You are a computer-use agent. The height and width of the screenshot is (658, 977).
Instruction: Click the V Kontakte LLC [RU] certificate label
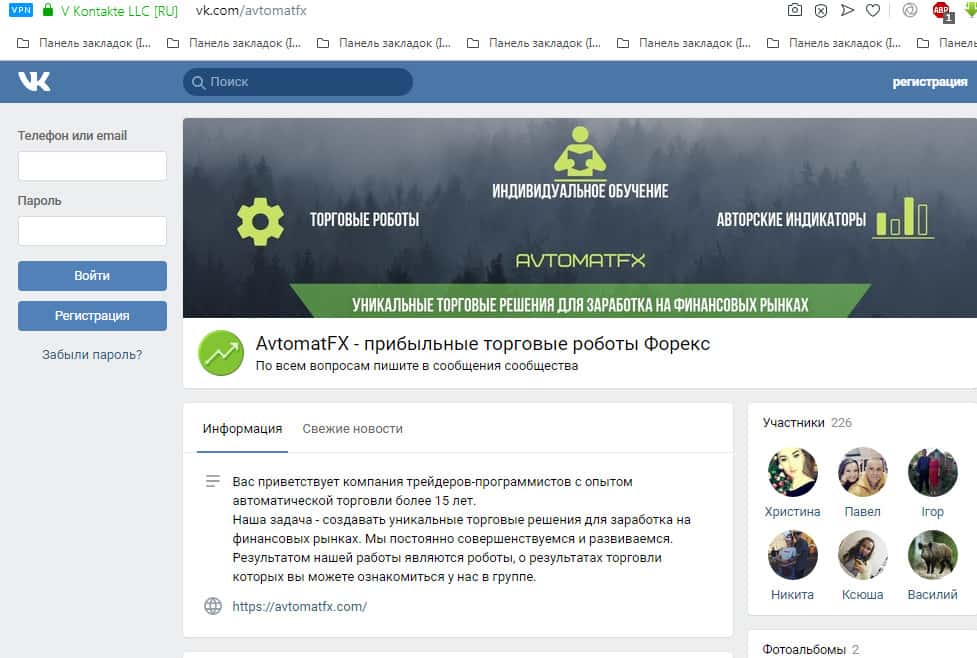(120, 11)
